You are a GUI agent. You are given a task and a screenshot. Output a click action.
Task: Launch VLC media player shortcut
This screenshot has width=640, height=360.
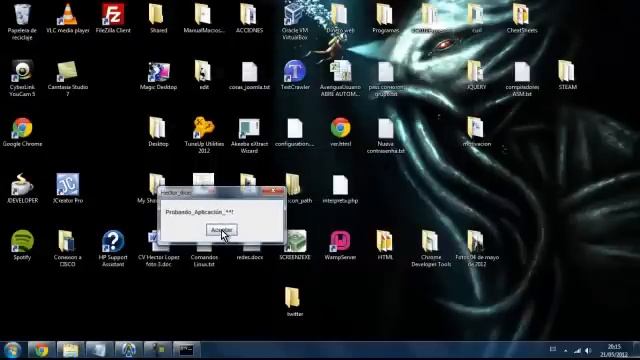68,18
